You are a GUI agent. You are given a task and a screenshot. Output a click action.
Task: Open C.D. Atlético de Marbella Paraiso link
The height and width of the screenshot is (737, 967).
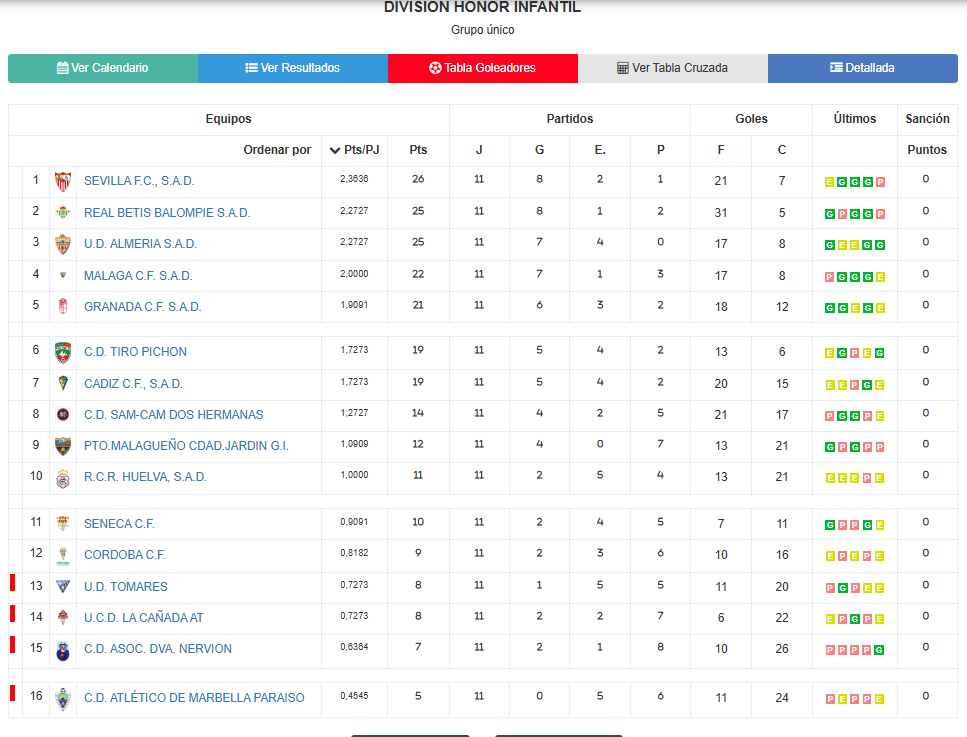point(194,698)
